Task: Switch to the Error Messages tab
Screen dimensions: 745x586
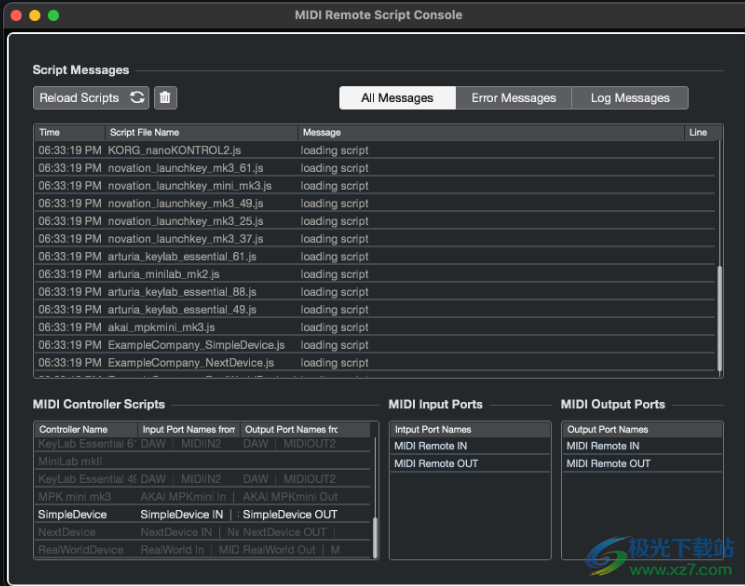Action: pos(514,98)
